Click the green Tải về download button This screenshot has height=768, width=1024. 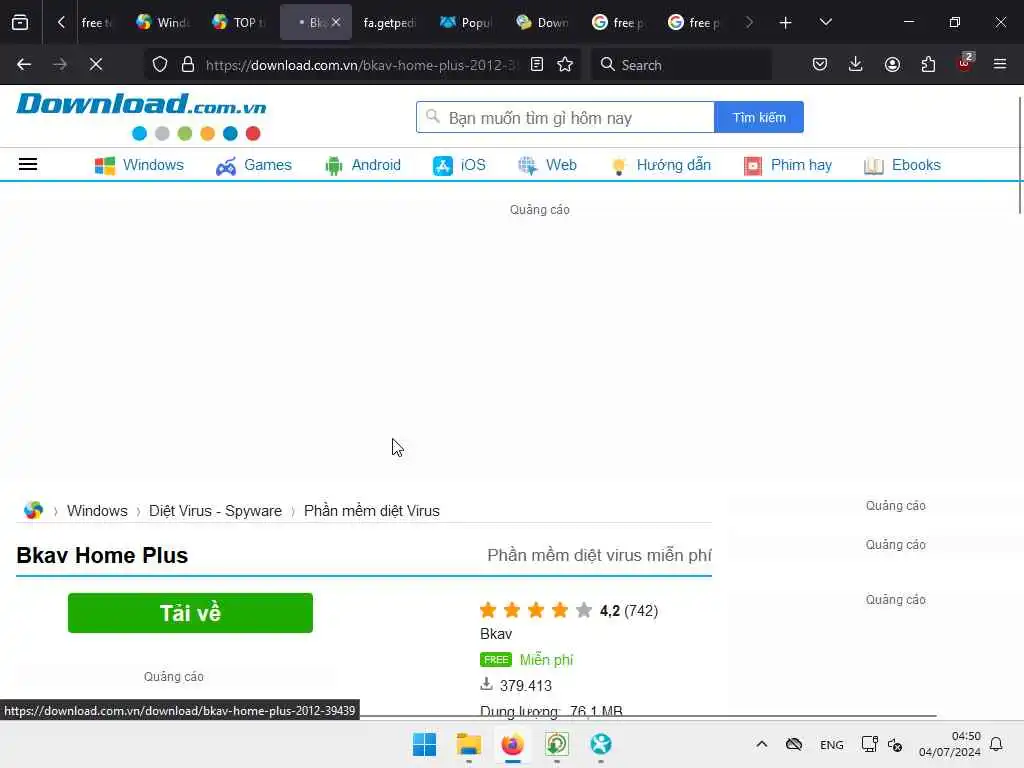point(190,613)
